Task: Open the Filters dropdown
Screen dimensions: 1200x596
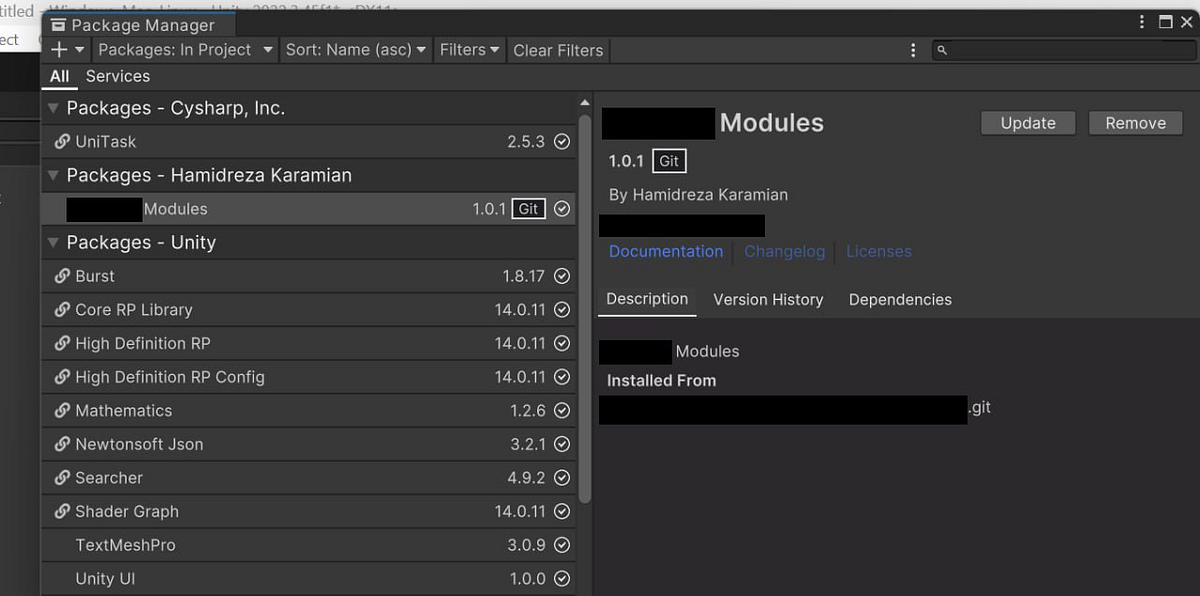Action: pyautogui.click(x=468, y=49)
